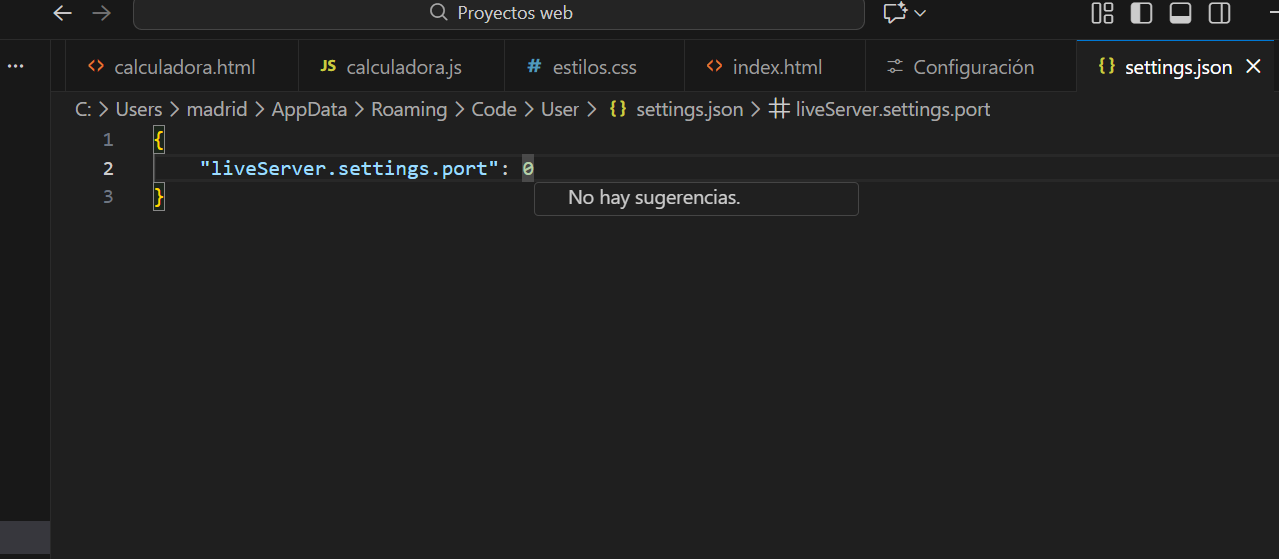
Task: Click the JS icon on calculadora.js tab
Action: point(328,67)
